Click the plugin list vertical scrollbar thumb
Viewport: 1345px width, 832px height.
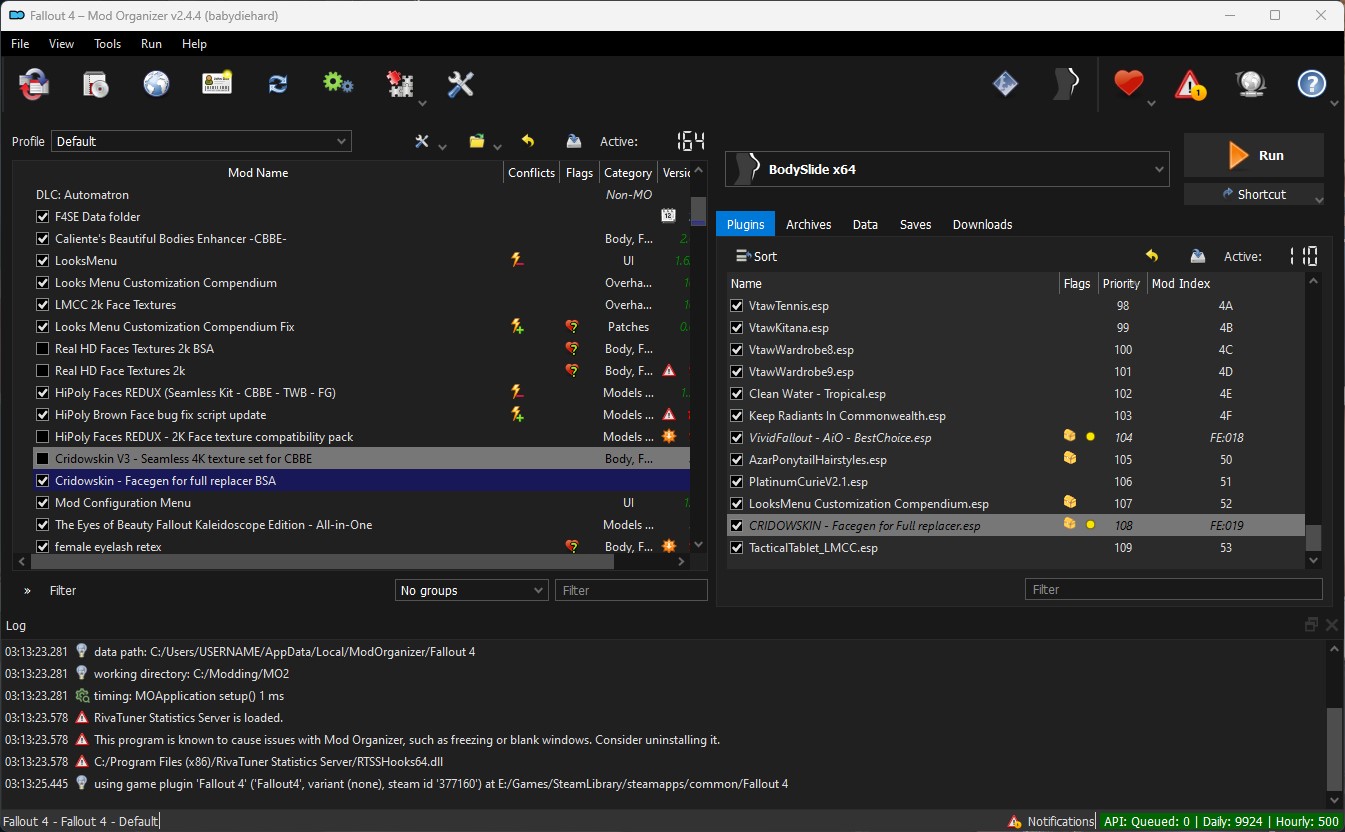coord(1313,538)
